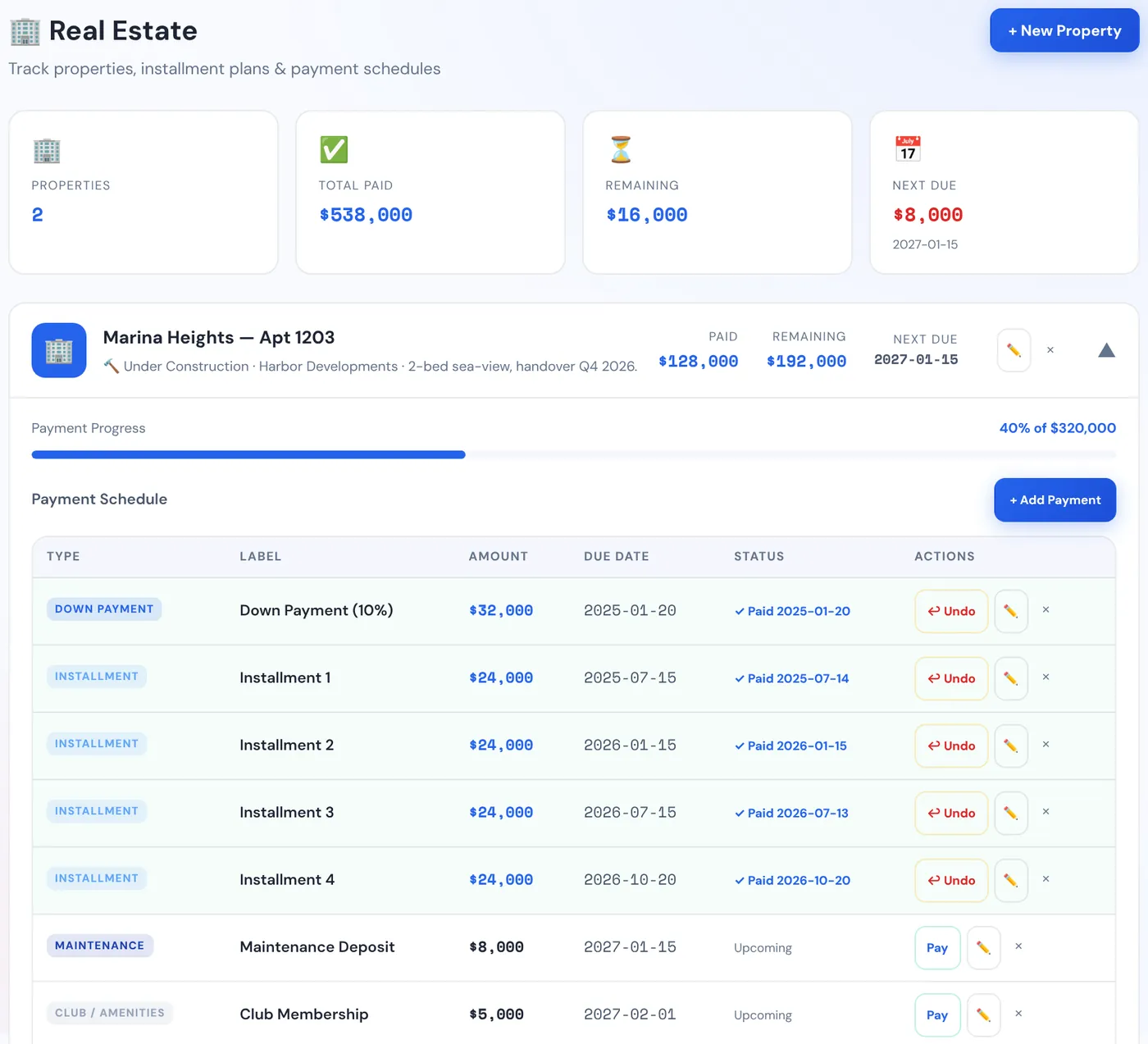
Task: Undo Installment 4 payment
Action: 951,880
